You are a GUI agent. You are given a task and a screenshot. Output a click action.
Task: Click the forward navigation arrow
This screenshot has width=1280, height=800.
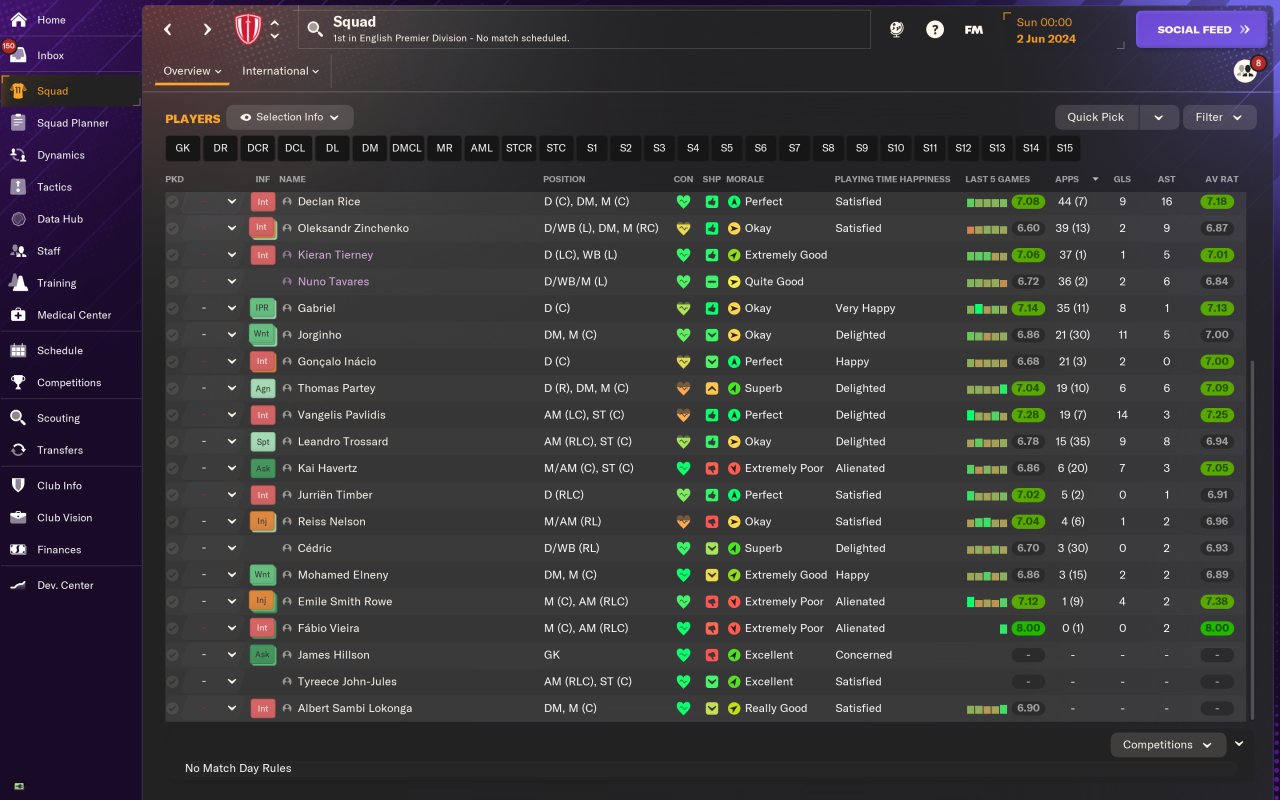pos(207,29)
